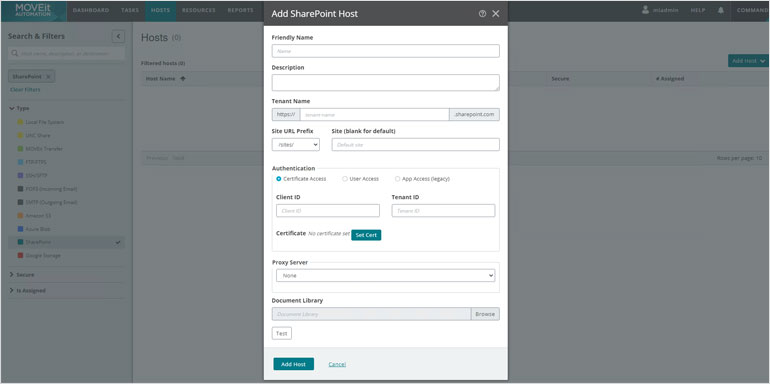Click the mladmin user profile icon

[646, 10]
